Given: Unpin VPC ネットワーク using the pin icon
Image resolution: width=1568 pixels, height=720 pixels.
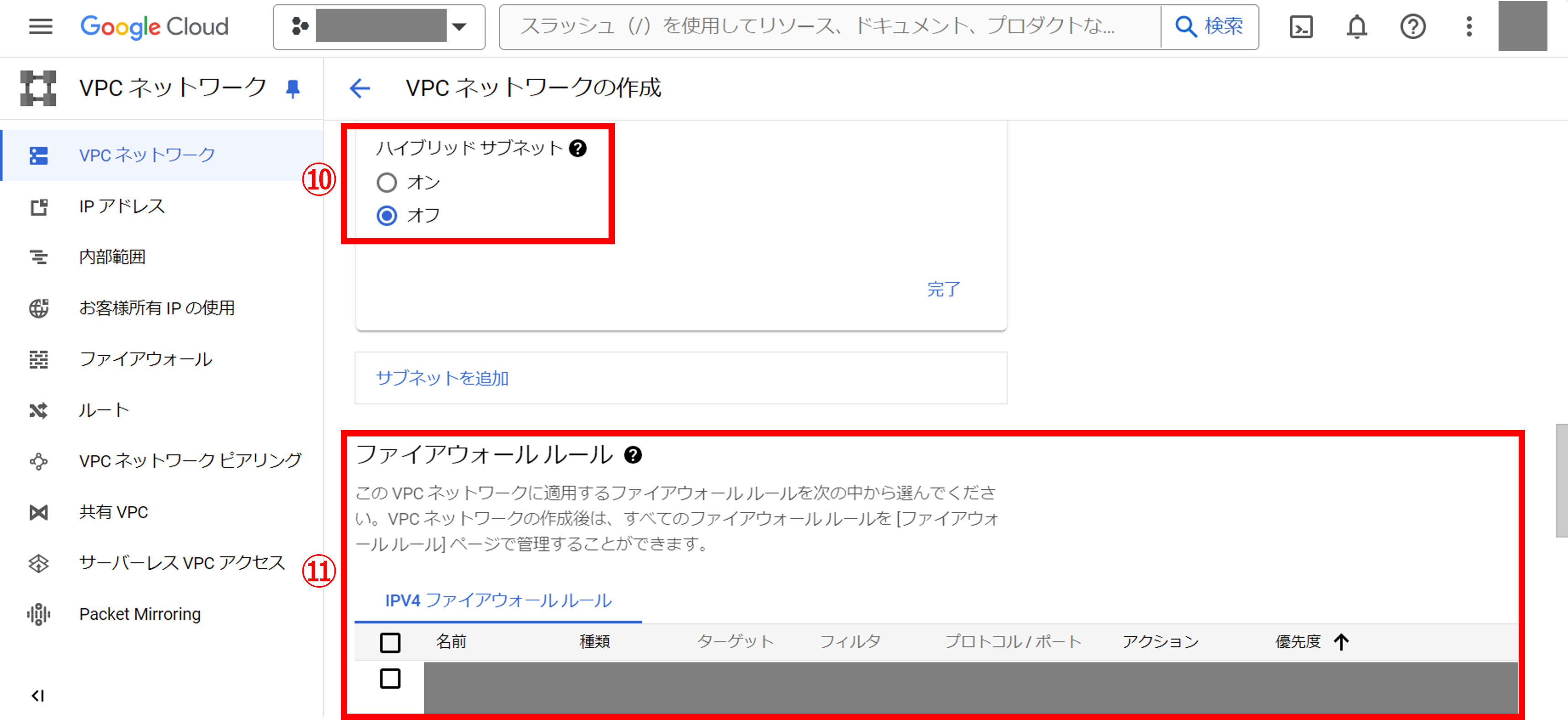Looking at the screenshot, I should 293,89.
